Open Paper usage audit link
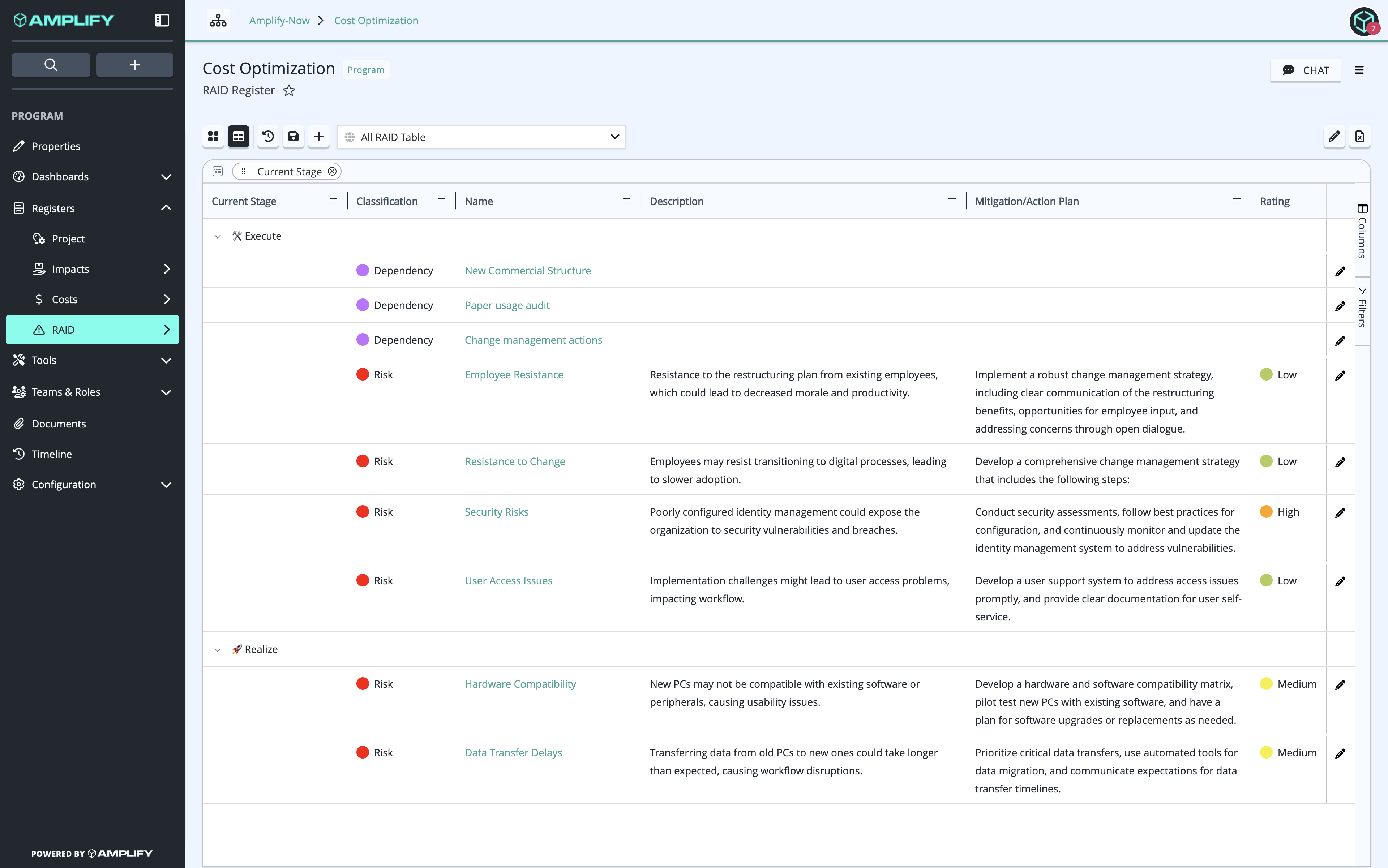 coord(506,305)
